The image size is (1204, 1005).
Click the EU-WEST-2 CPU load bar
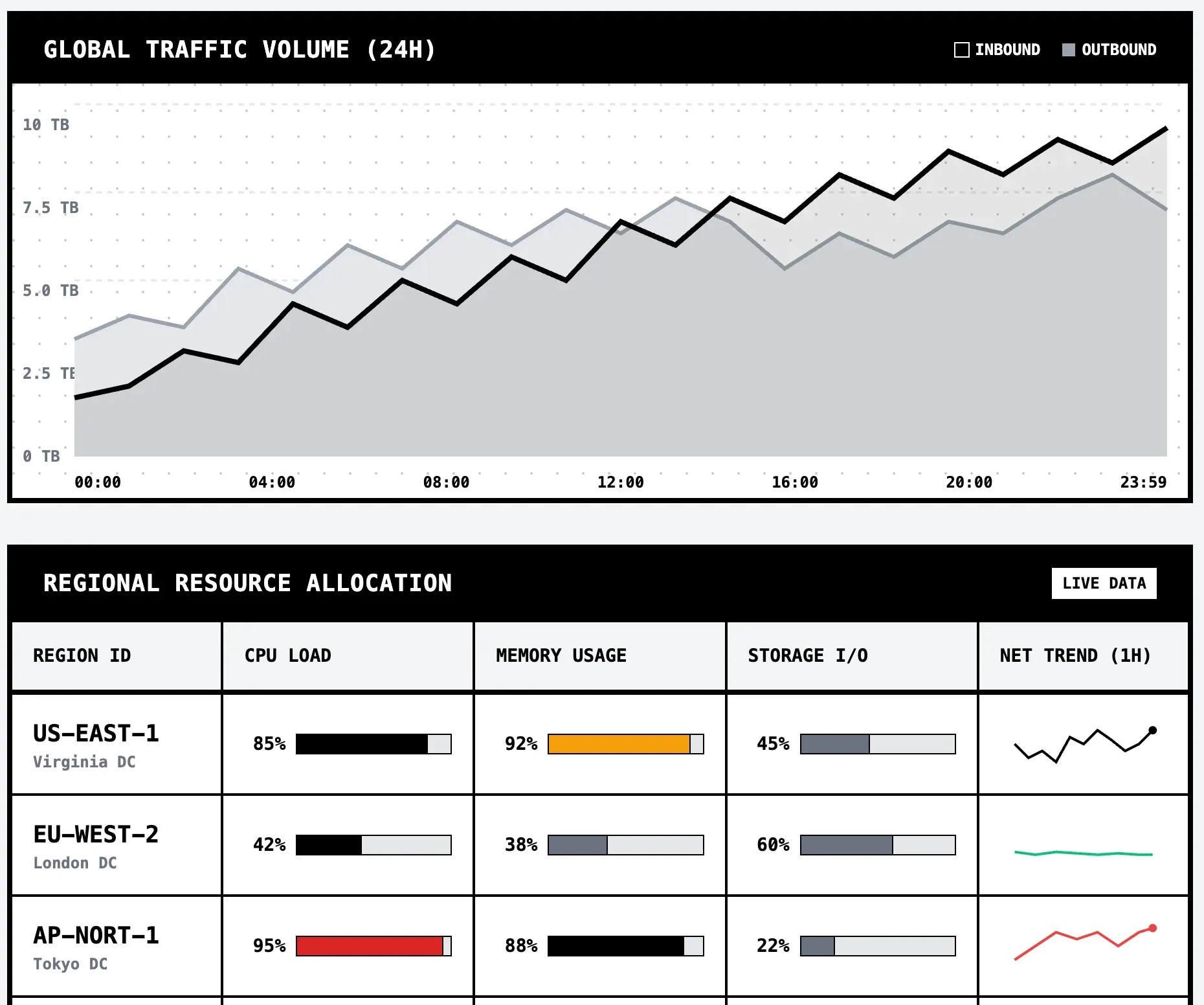click(x=373, y=845)
